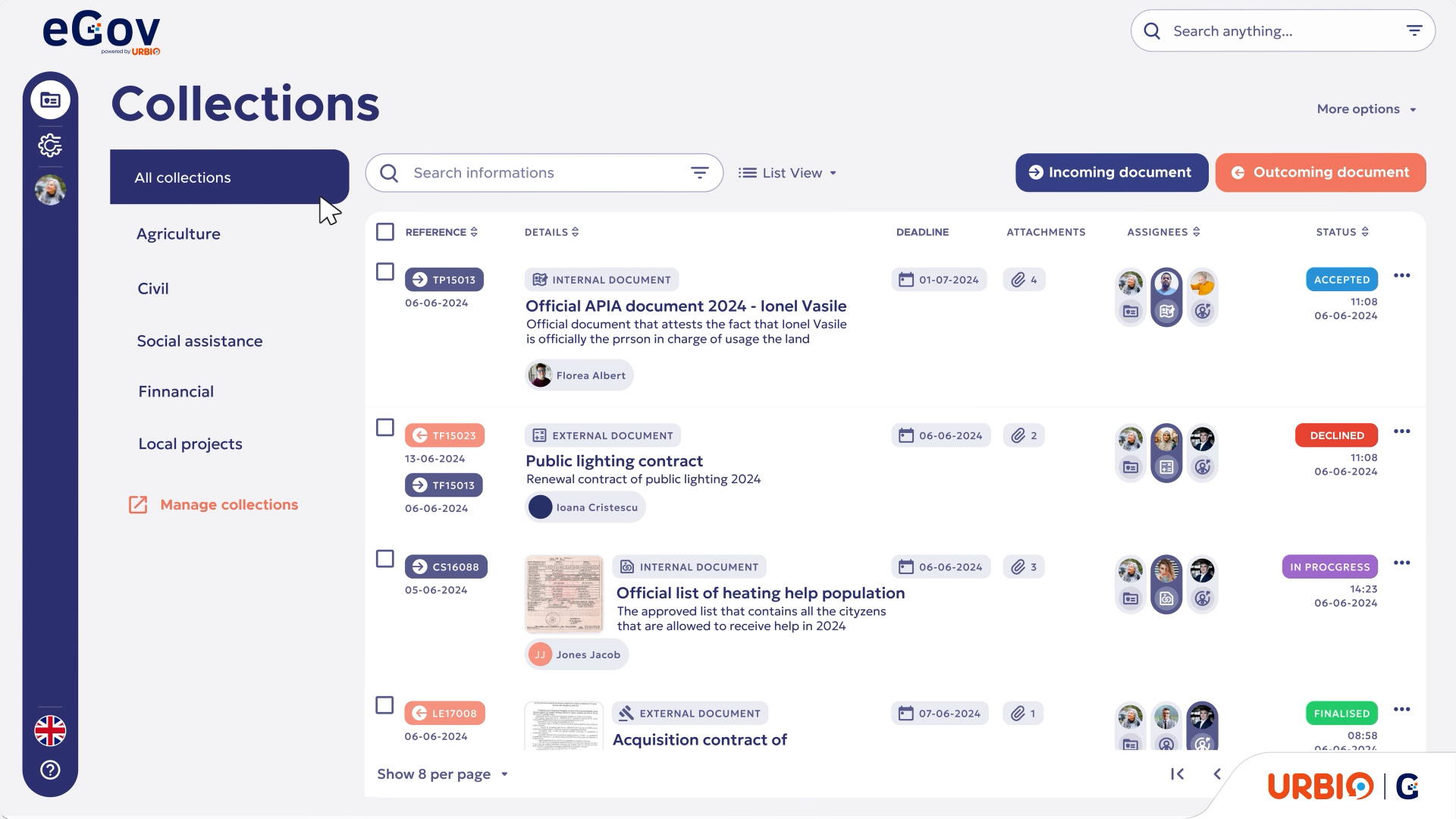Toggle the select-all checkbox in table header
Screen dimensions: 1456x819
click(x=385, y=232)
